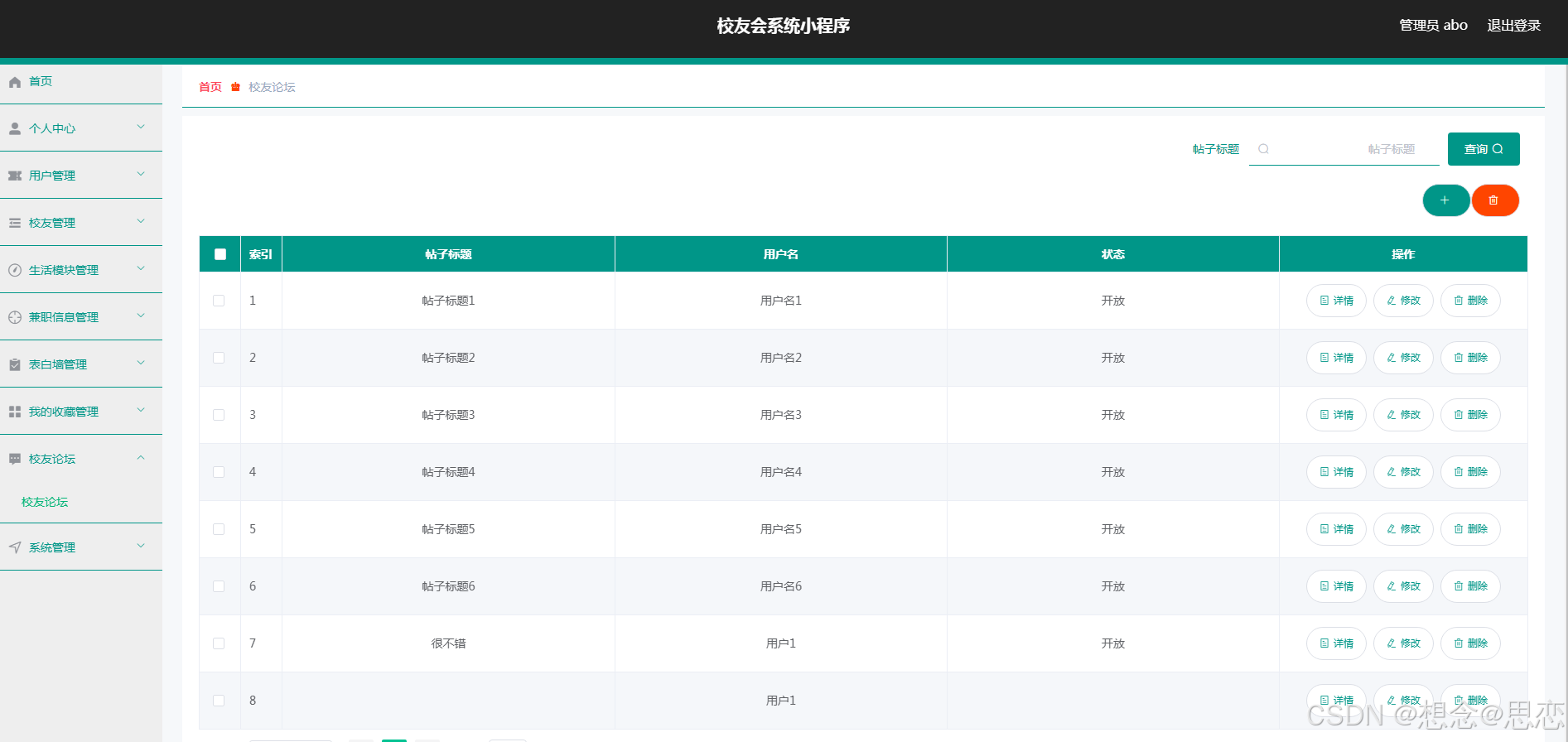Click the 查询 search button

(x=1484, y=149)
